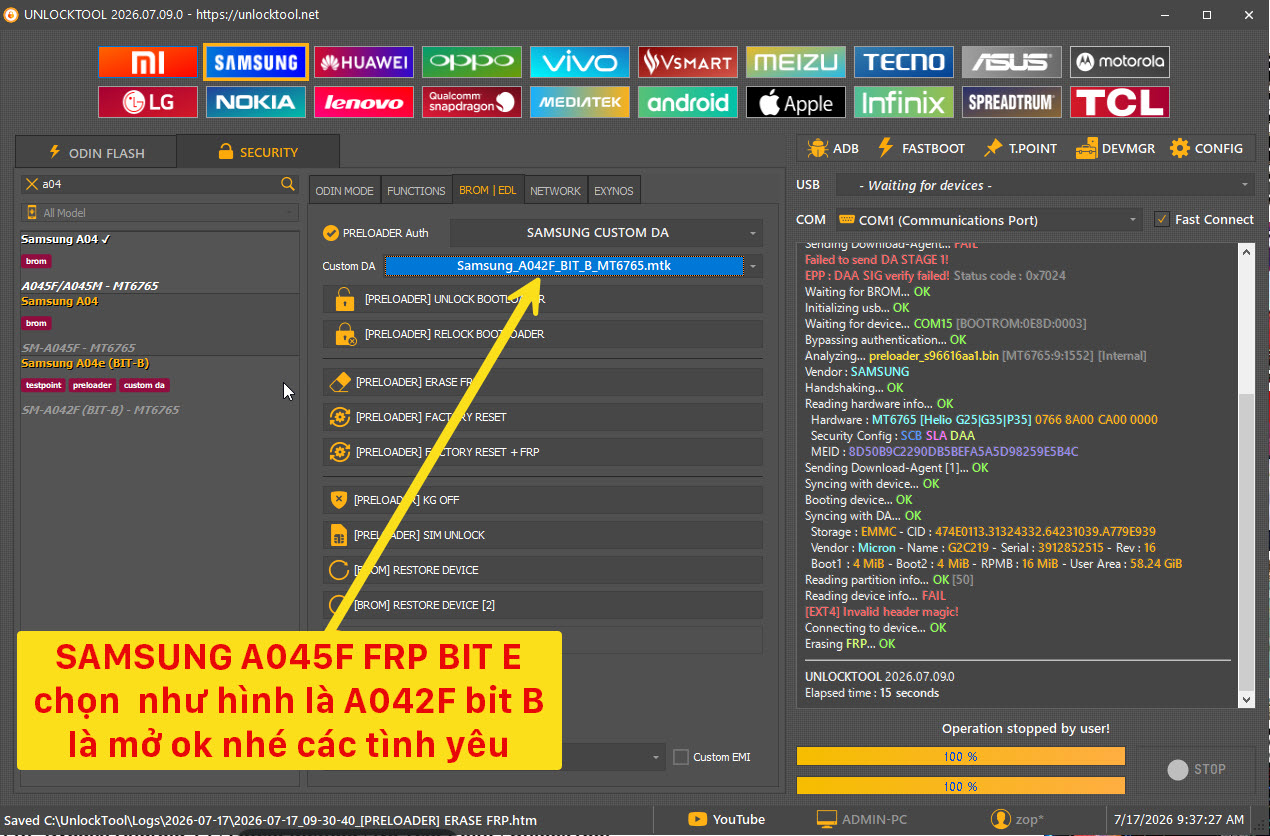Switch to the SECURITY tab
This screenshot has width=1270, height=836.
[x=257, y=152]
